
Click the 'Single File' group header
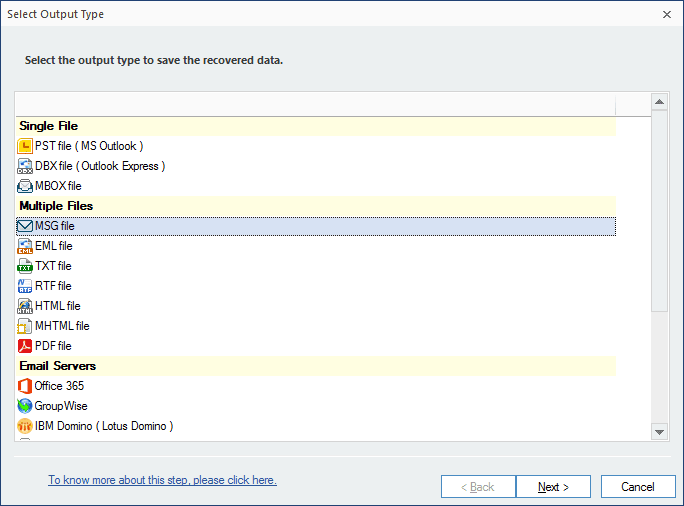[316, 126]
